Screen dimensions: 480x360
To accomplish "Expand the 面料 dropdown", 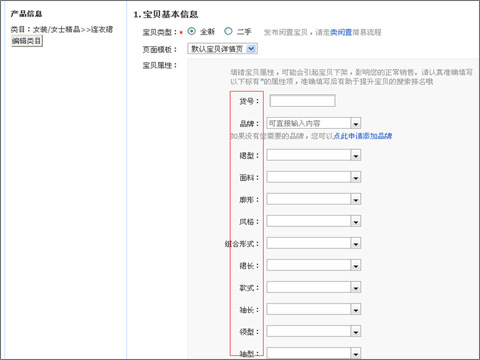I will pyautogui.click(x=314, y=177).
